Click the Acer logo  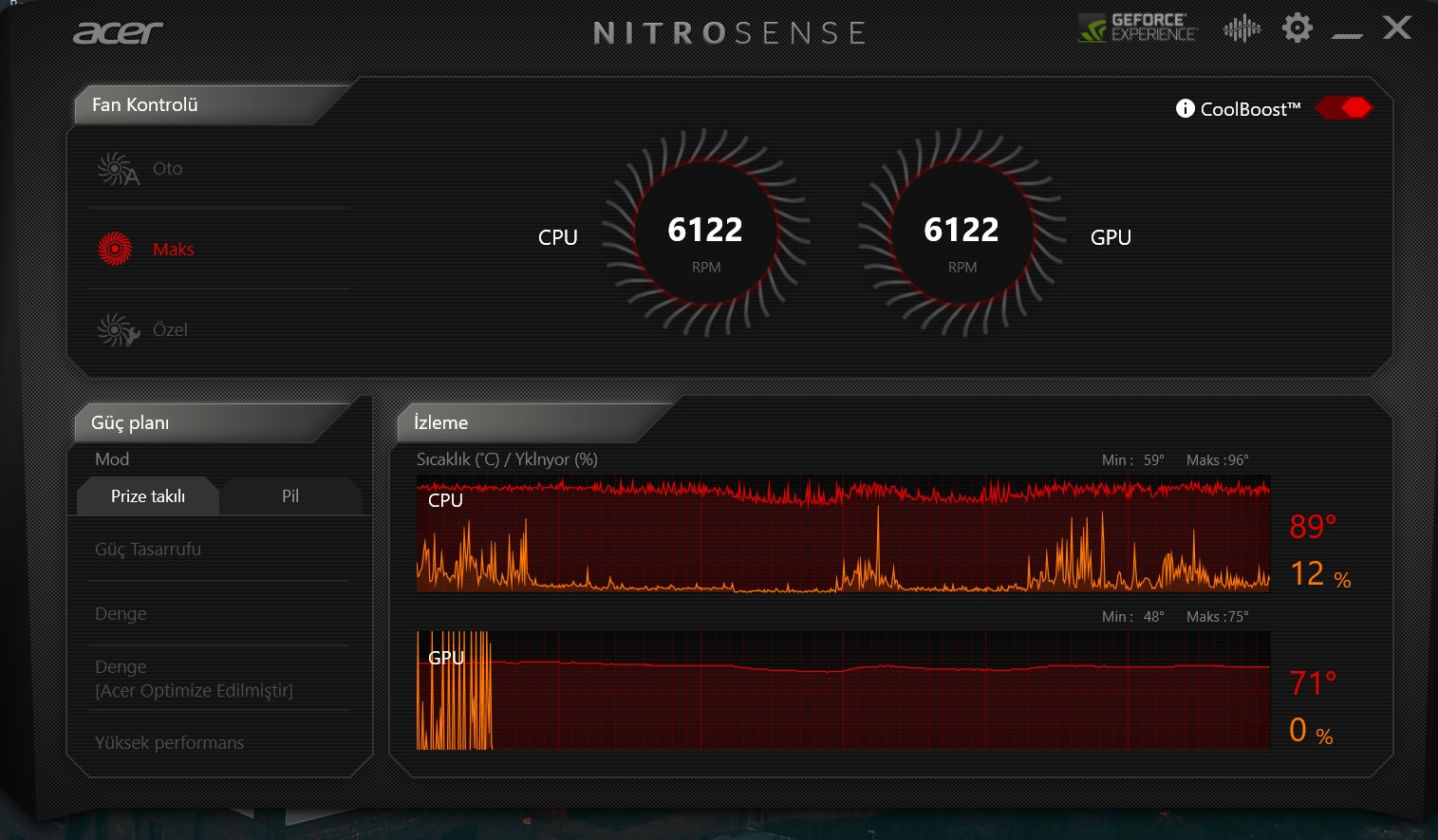119,33
